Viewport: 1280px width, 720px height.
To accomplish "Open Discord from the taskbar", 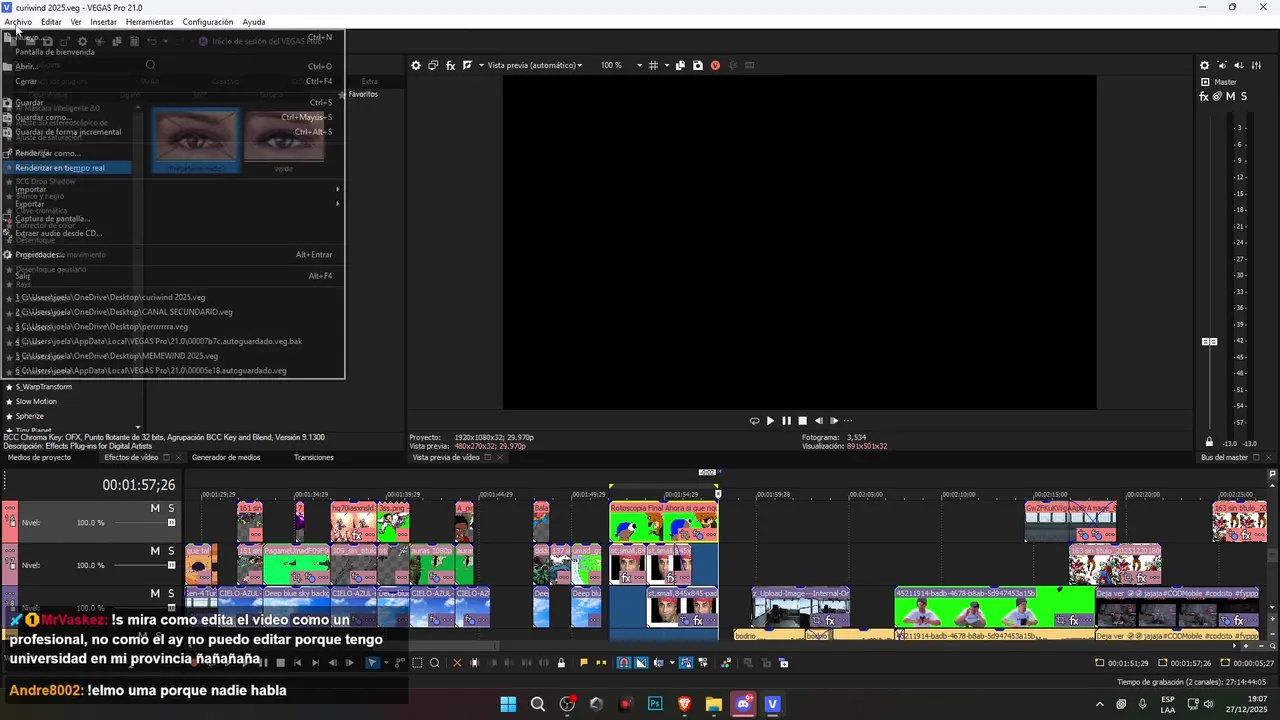I will coord(743,704).
